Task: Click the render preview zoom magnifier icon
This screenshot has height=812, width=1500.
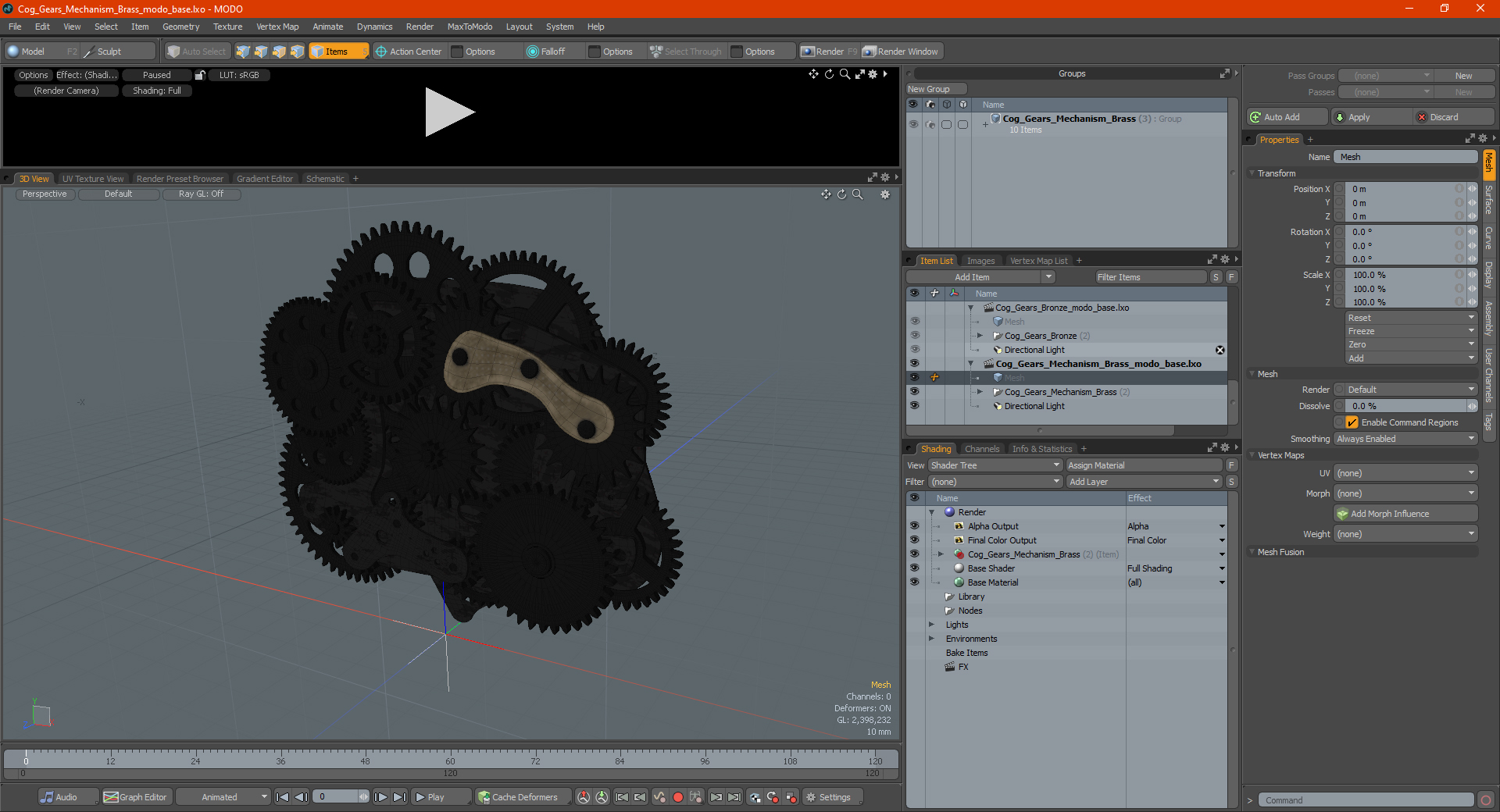Action: point(845,74)
